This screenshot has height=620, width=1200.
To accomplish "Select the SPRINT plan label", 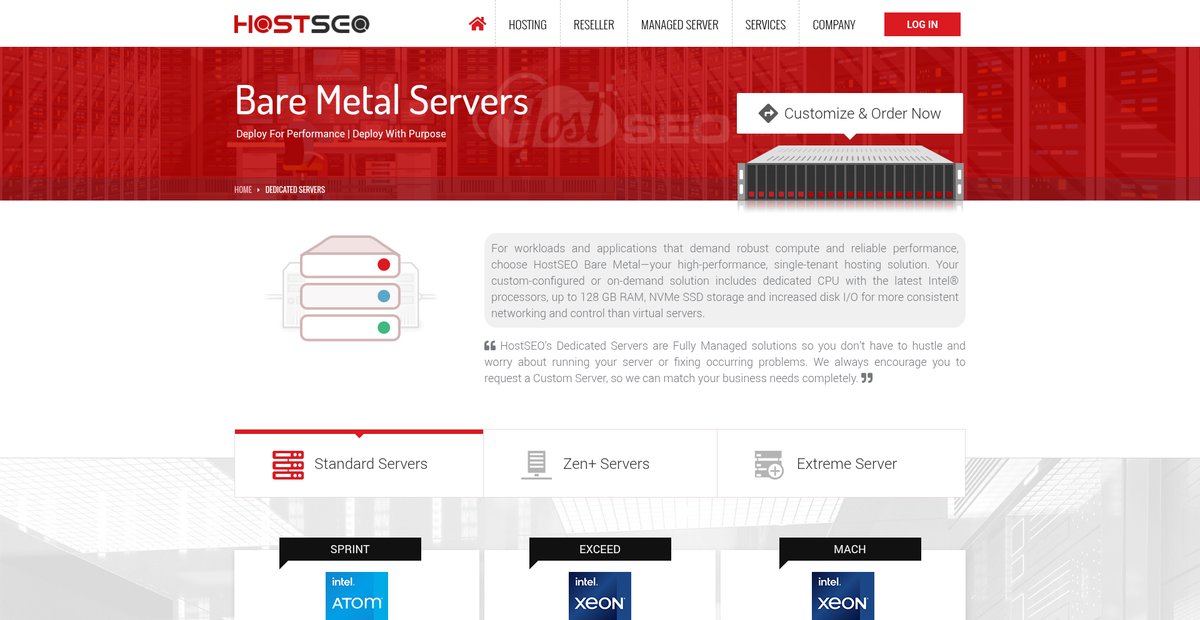I will (350, 549).
